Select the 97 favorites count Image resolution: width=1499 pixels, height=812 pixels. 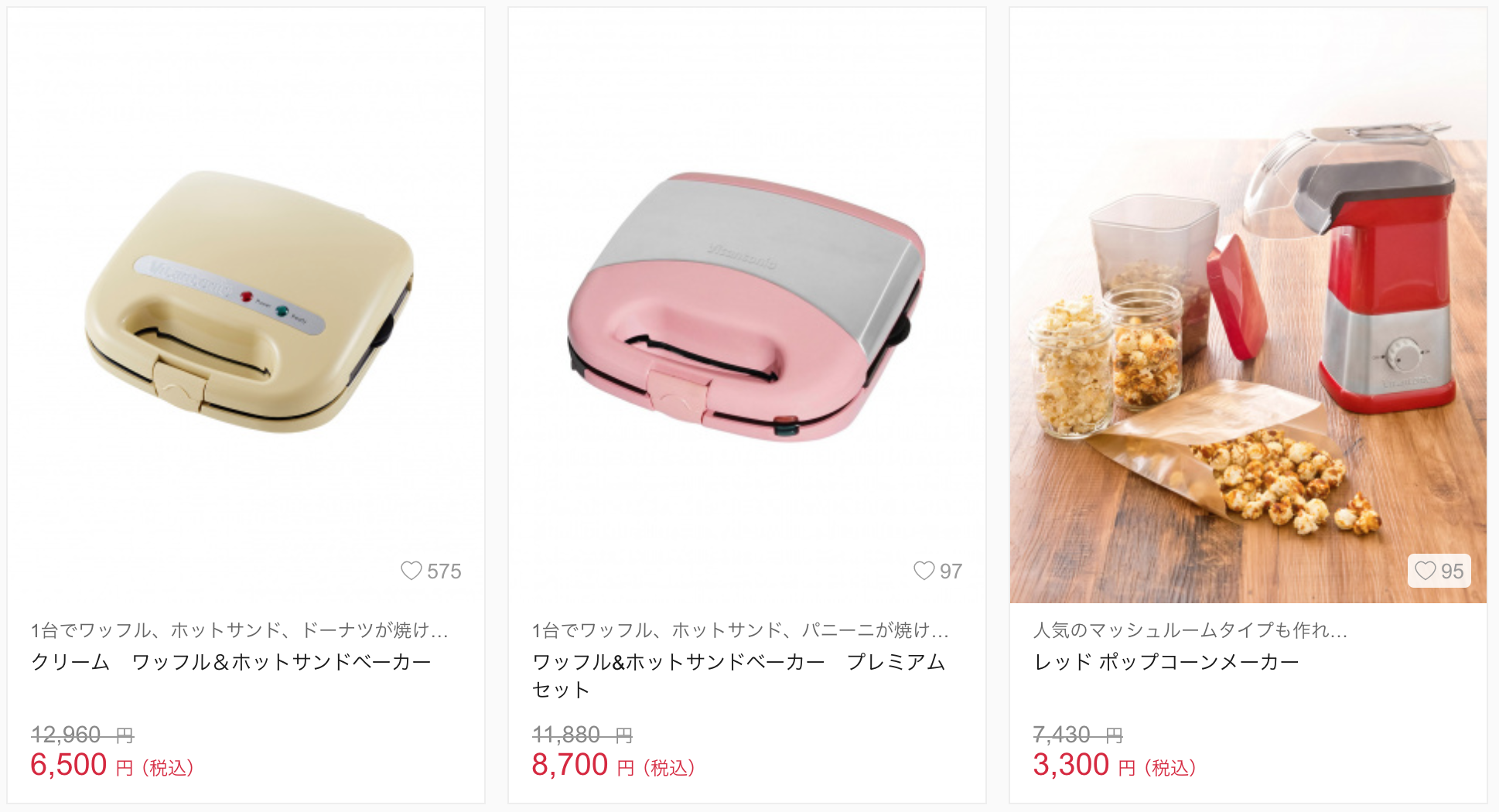[x=951, y=571]
